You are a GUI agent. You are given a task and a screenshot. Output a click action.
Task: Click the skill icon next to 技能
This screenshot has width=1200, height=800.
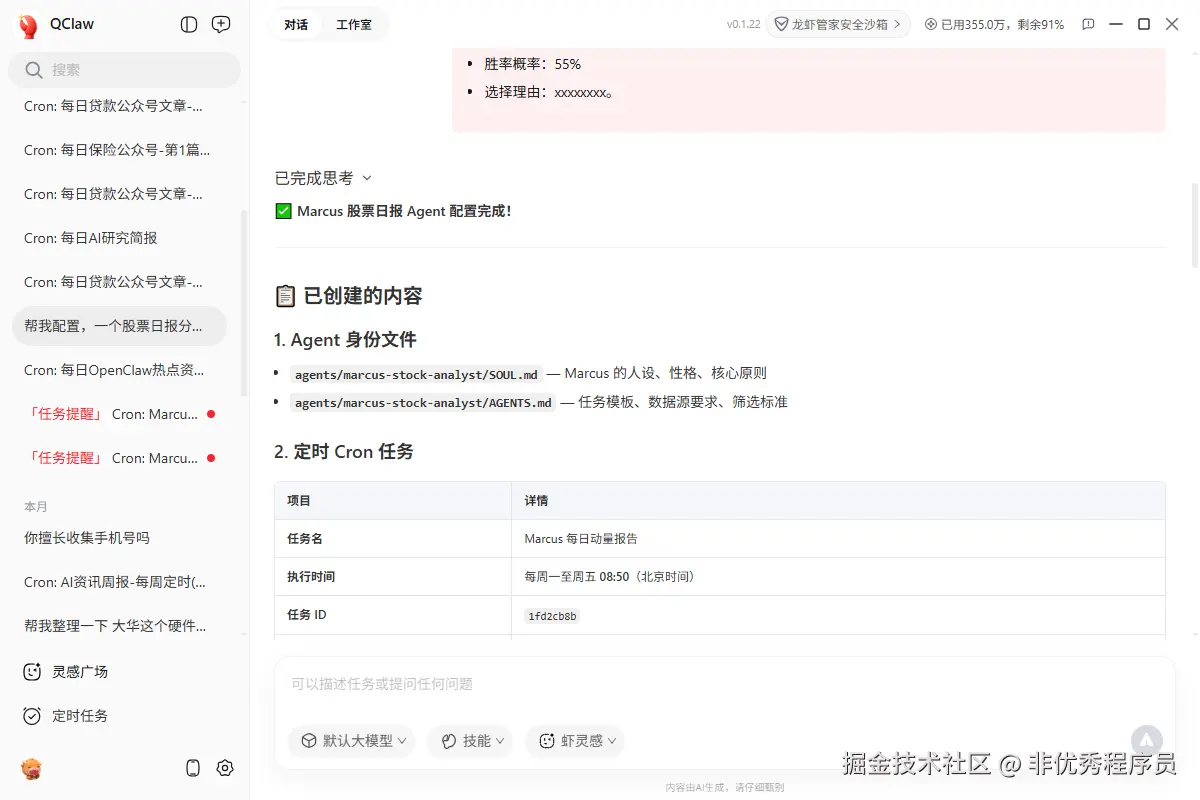click(449, 741)
